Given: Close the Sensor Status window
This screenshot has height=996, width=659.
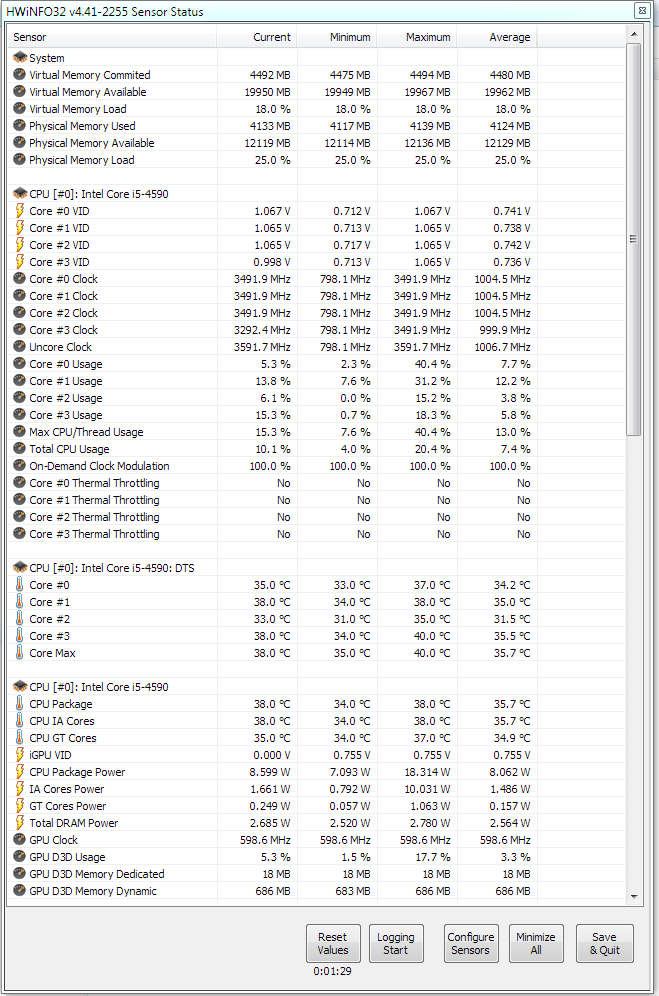Looking at the screenshot, I should tap(642, 11).
